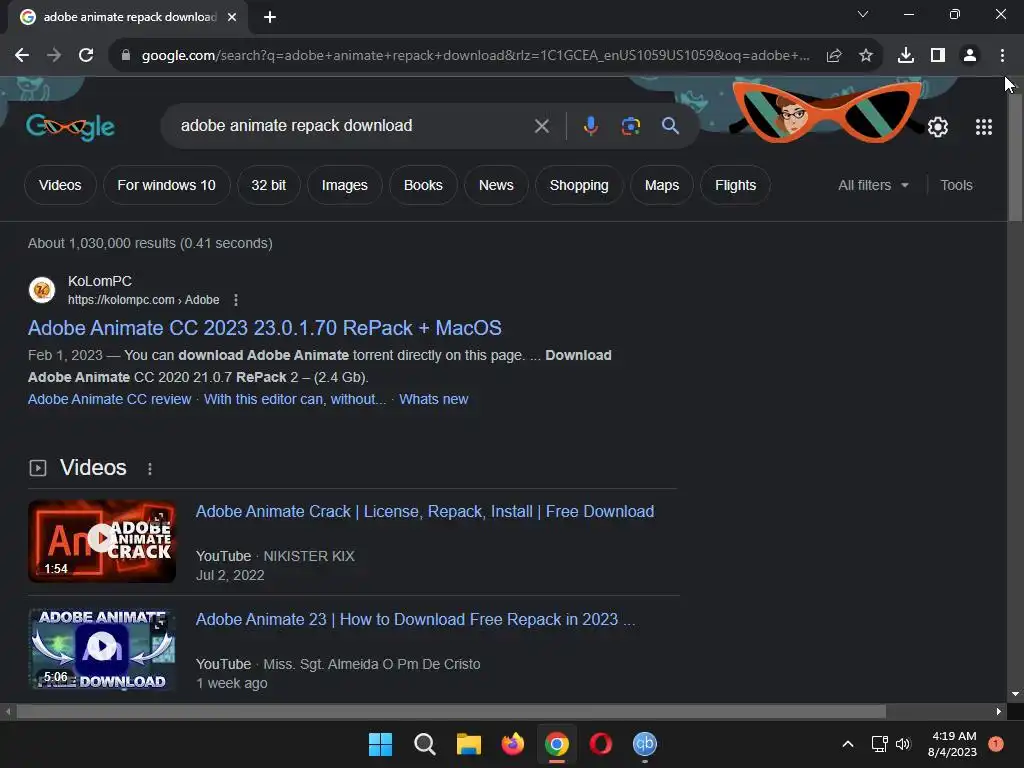Filter results by Videos
This screenshot has height=768, width=1024.
click(60, 185)
